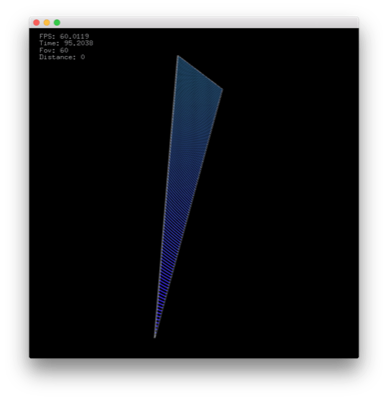The height and width of the screenshot is (400, 388).
Task: Click the yellow minimize window button
Action: 47,23
